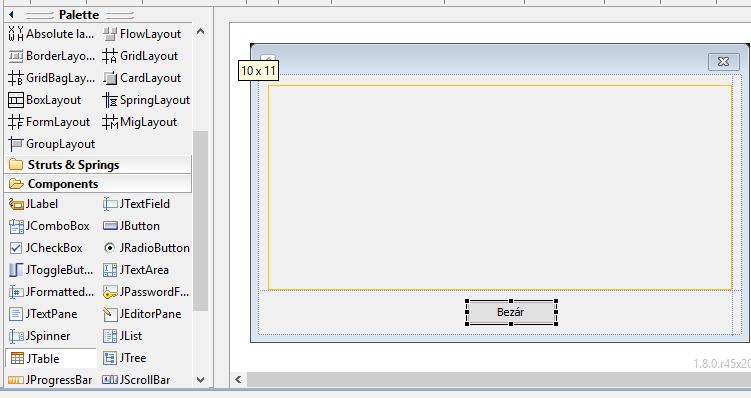The width and height of the screenshot is (751, 398).
Task: Expand the Struts & Springs category
Action: (x=98, y=165)
